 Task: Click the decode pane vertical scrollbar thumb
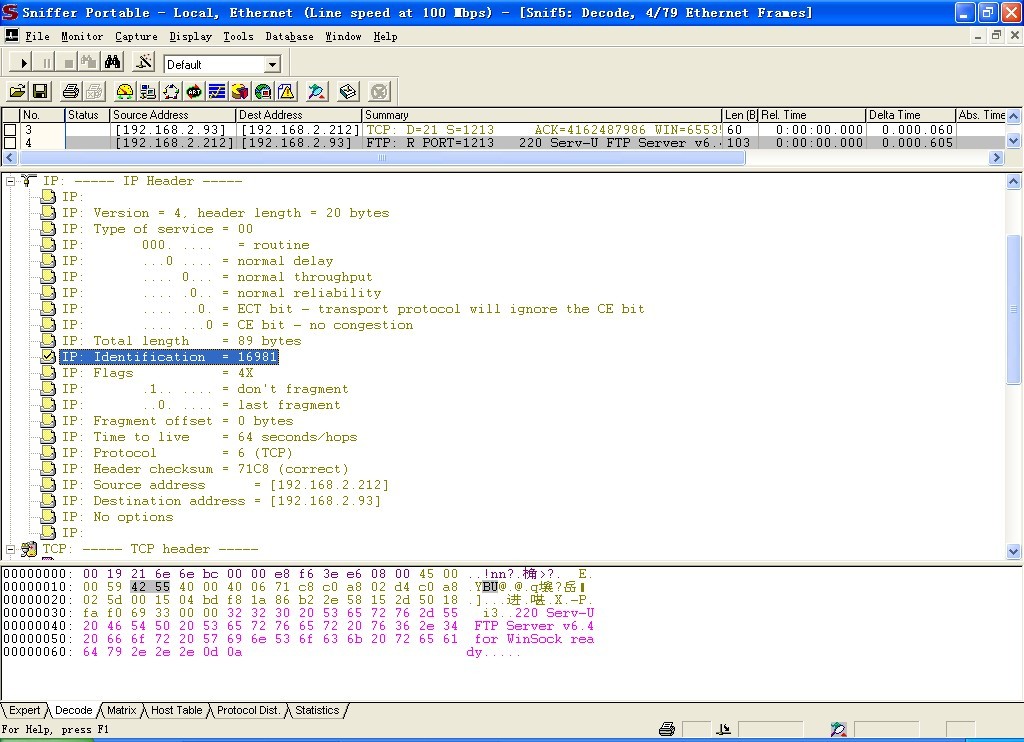click(x=1014, y=309)
